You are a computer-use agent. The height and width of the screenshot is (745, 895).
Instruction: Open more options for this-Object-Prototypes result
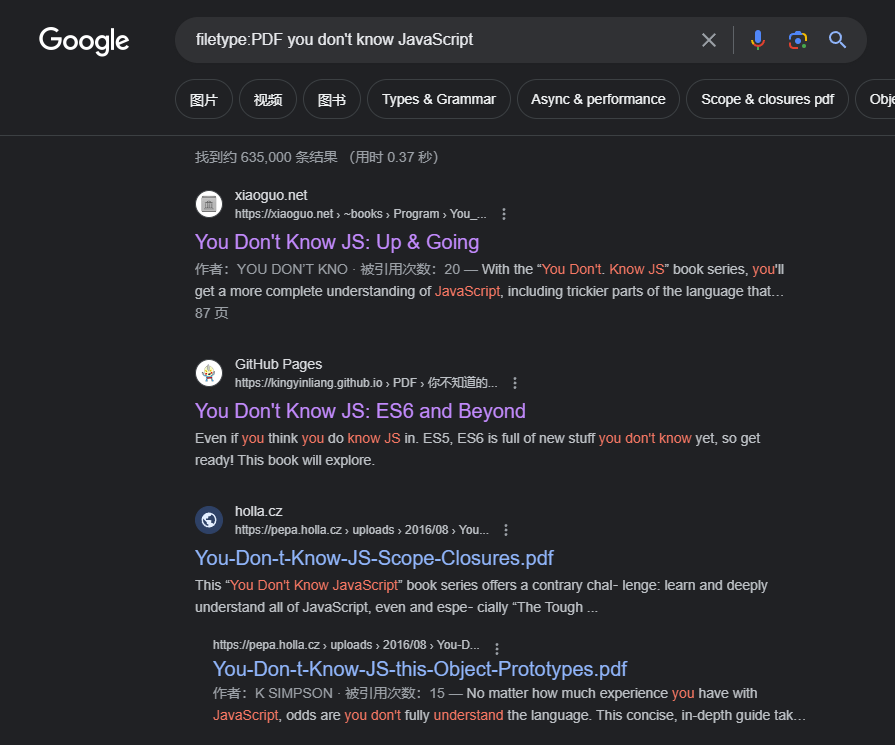point(497,649)
